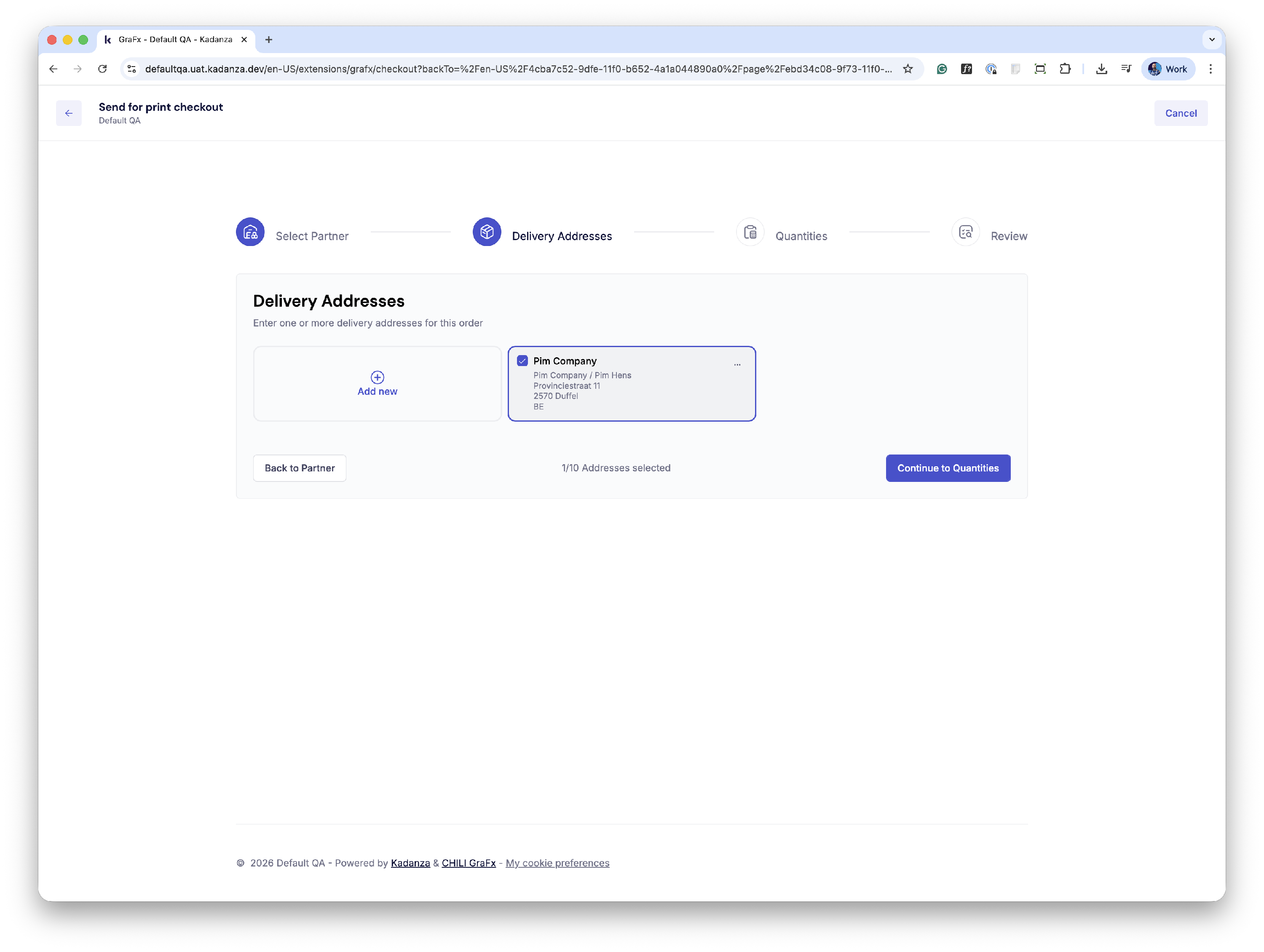Click the Delivery Addresses box icon

coord(487,232)
